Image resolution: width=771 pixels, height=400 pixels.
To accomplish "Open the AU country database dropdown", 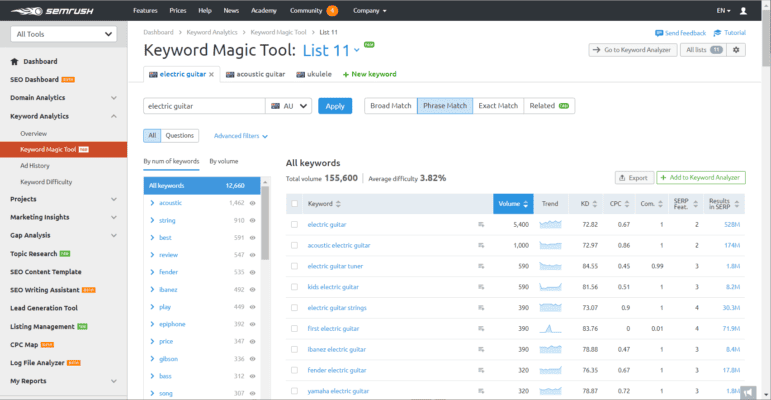I will [x=290, y=106].
